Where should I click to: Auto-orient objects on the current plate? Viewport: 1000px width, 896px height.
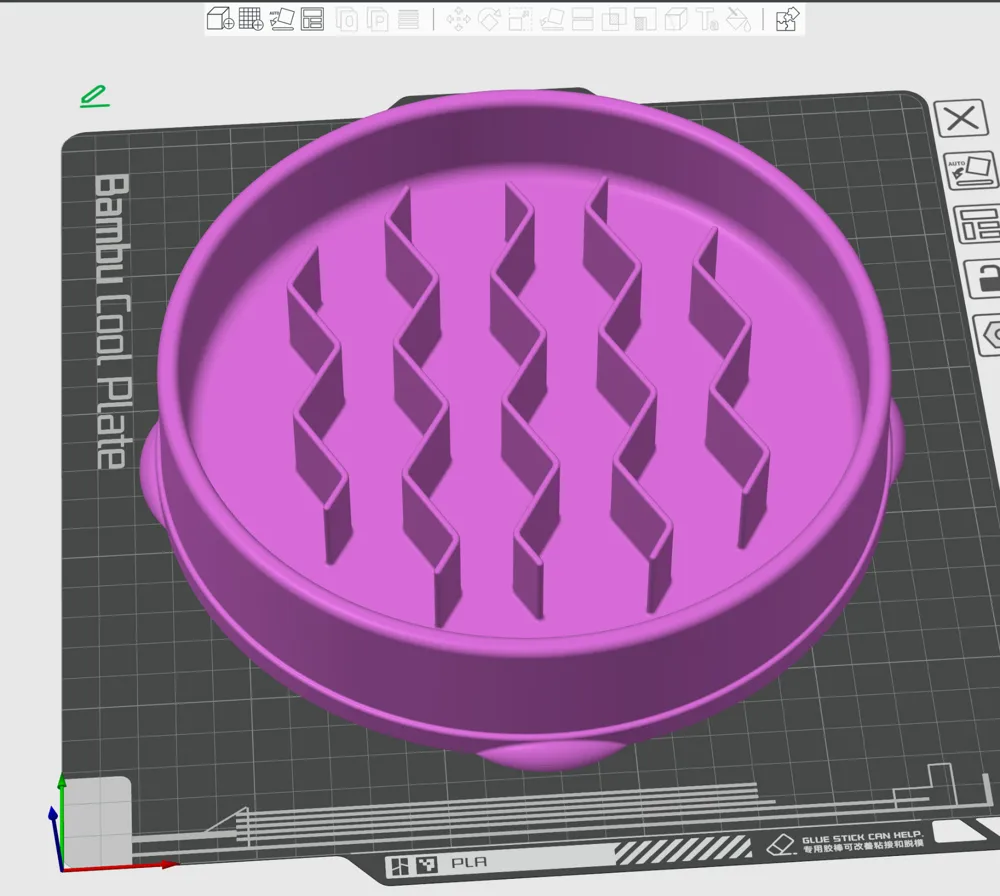click(969, 170)
